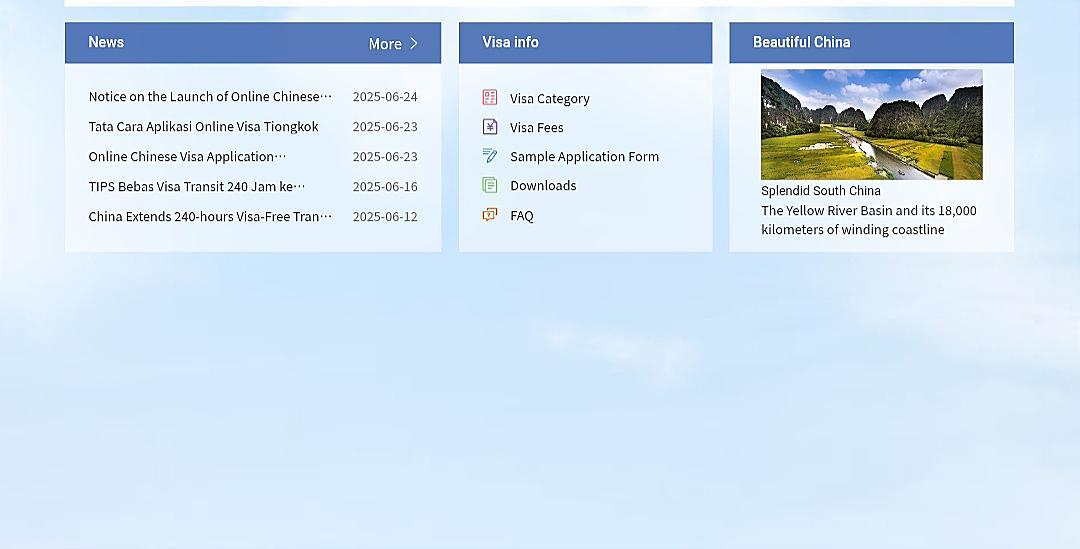1080x549 pixels.
Task: Click The Yellow River Basin description text
Action: click(869, 220)
